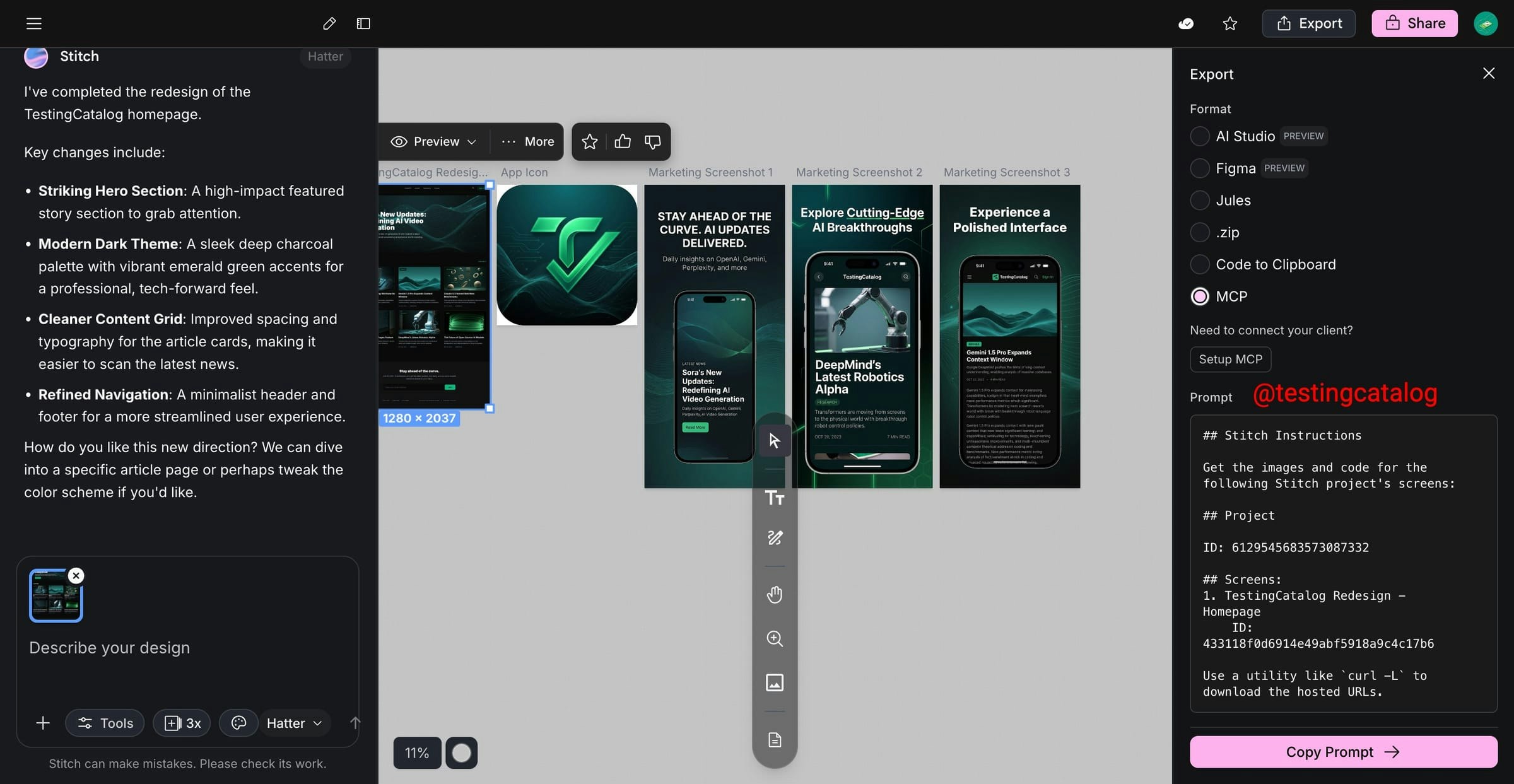Click Setup MCP to connect client
This screenshot has height=784, width=1514.
(1229, 359)
